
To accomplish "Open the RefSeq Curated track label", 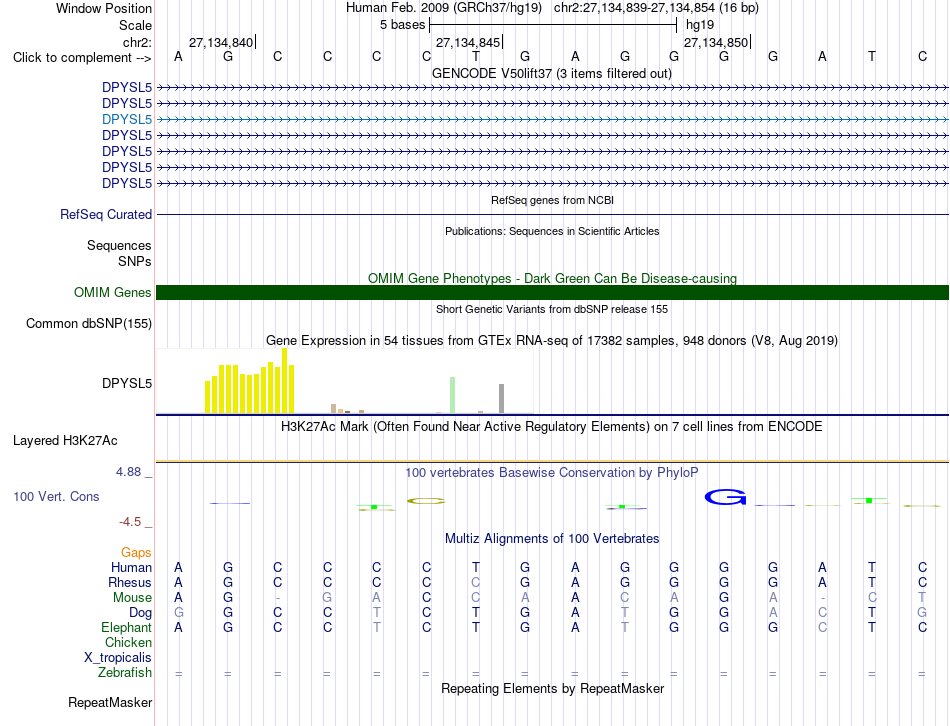I will [x=106, y=215].
